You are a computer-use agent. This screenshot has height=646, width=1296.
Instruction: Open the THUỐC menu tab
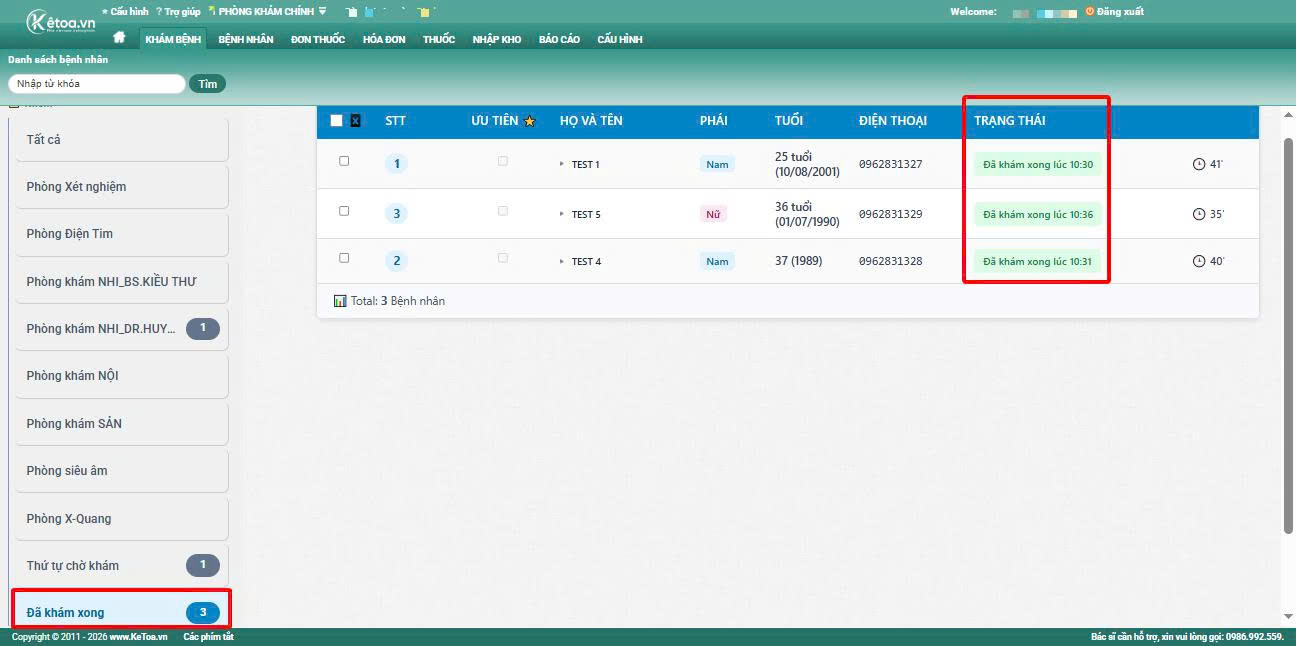(x=439, y=39)
